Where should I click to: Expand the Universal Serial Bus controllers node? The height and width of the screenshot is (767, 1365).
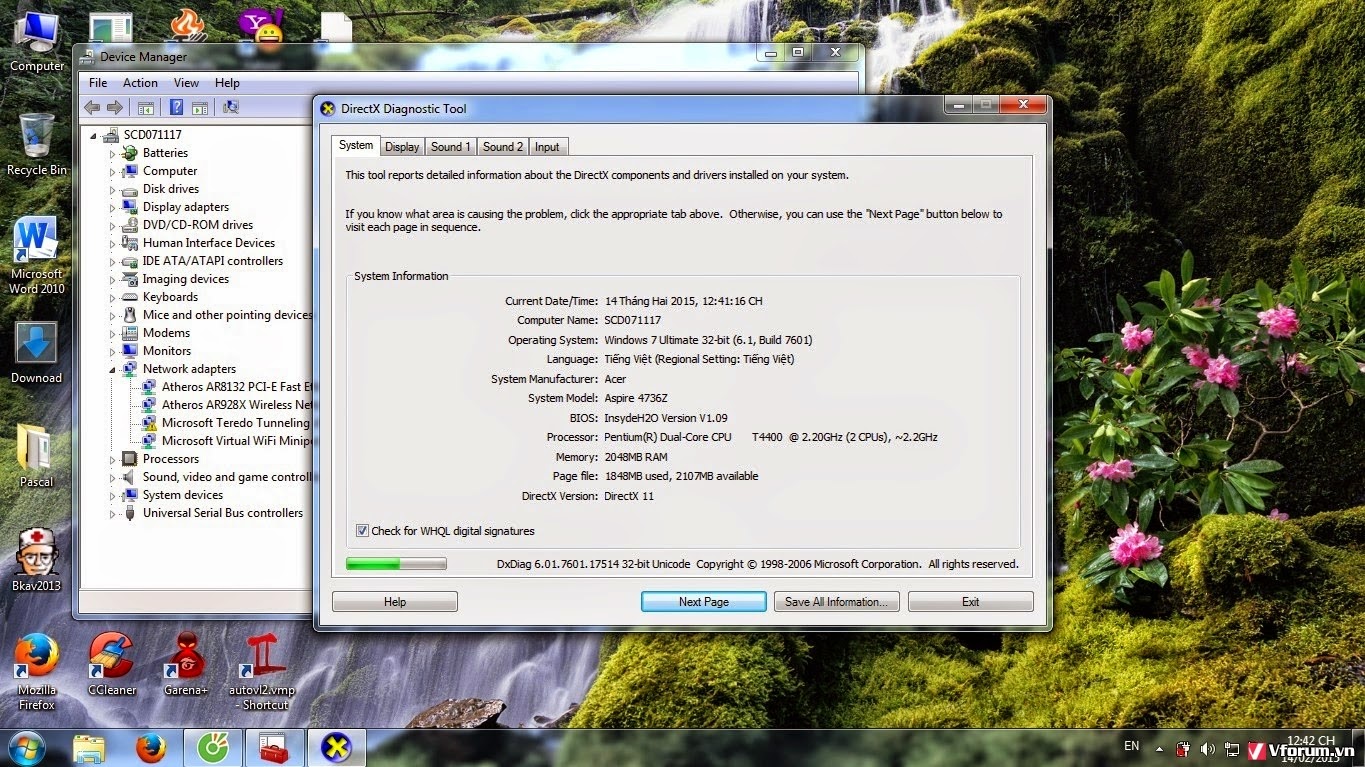click(113, 513)
